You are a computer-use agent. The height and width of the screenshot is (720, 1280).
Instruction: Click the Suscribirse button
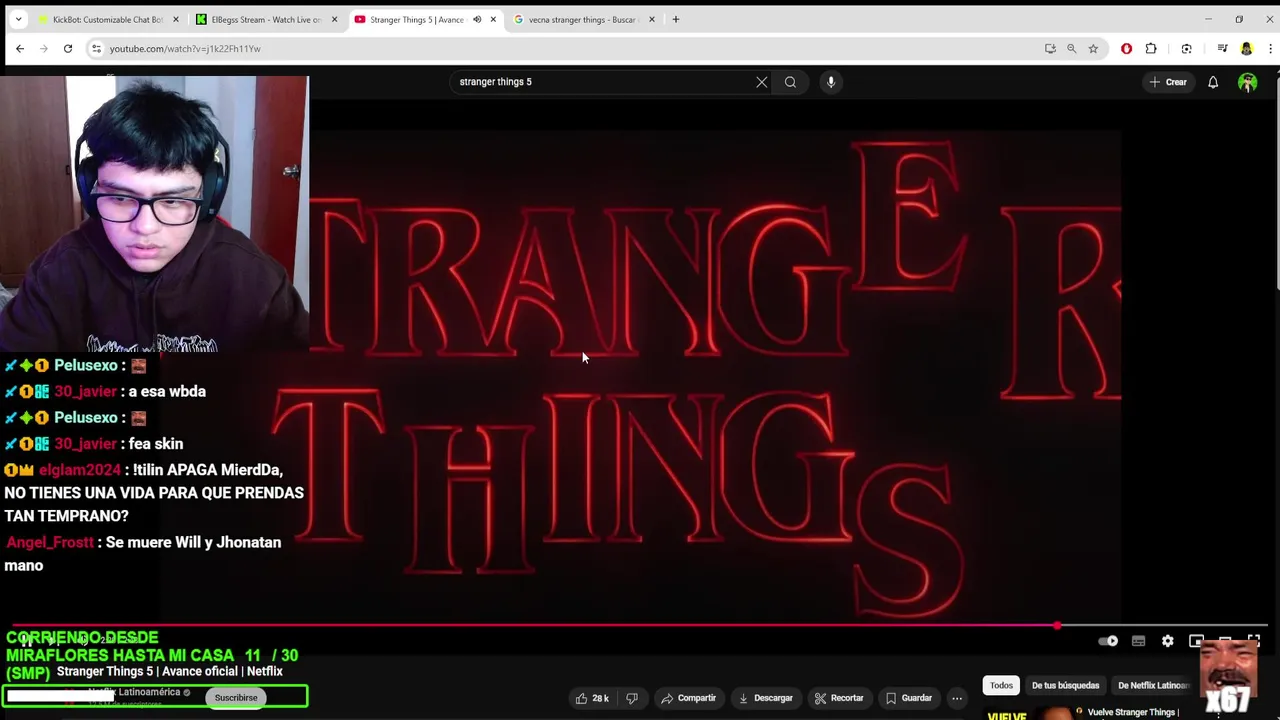click(236, 698)
